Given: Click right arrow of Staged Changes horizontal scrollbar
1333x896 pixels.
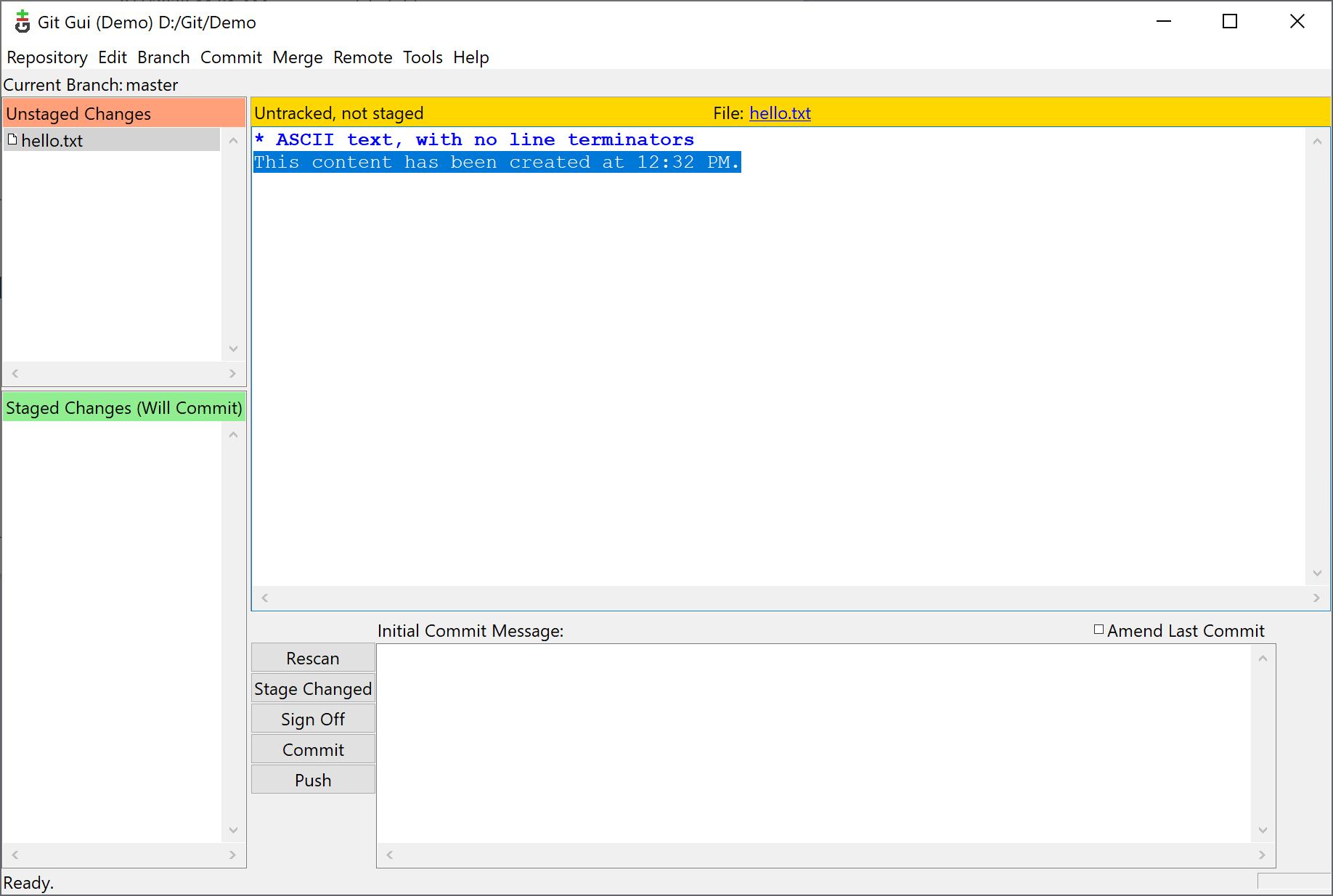Looking at the screenshot, I should [x=232, y=855].
